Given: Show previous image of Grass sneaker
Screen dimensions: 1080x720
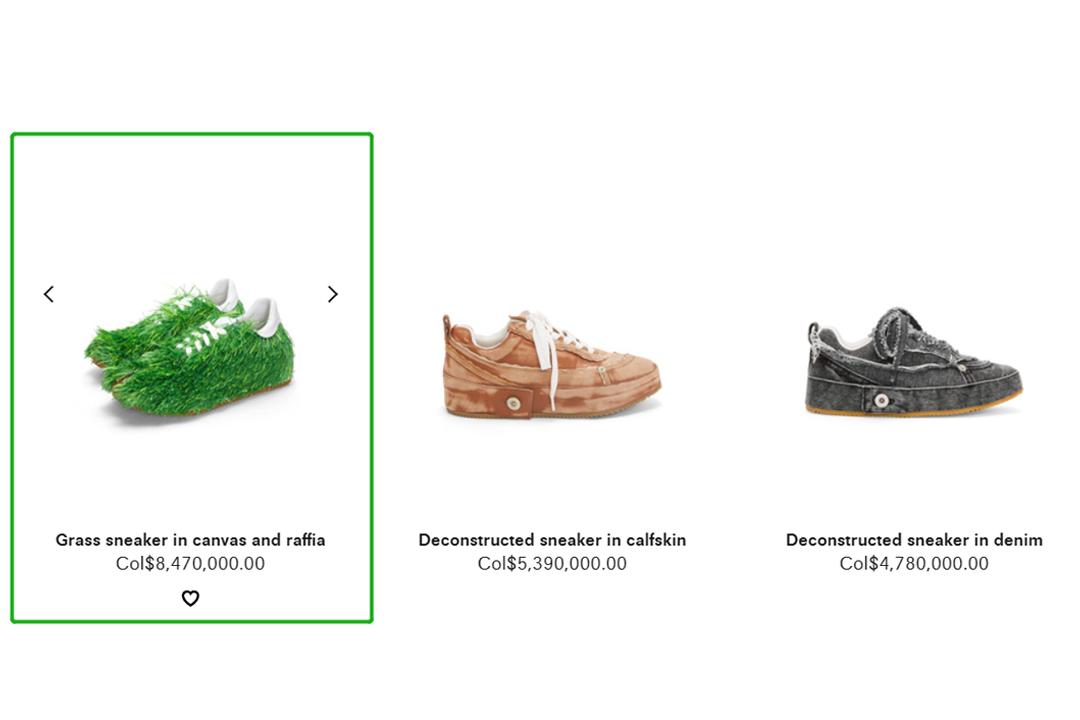Looking at the screenshot, I should (x=49, y=294).
